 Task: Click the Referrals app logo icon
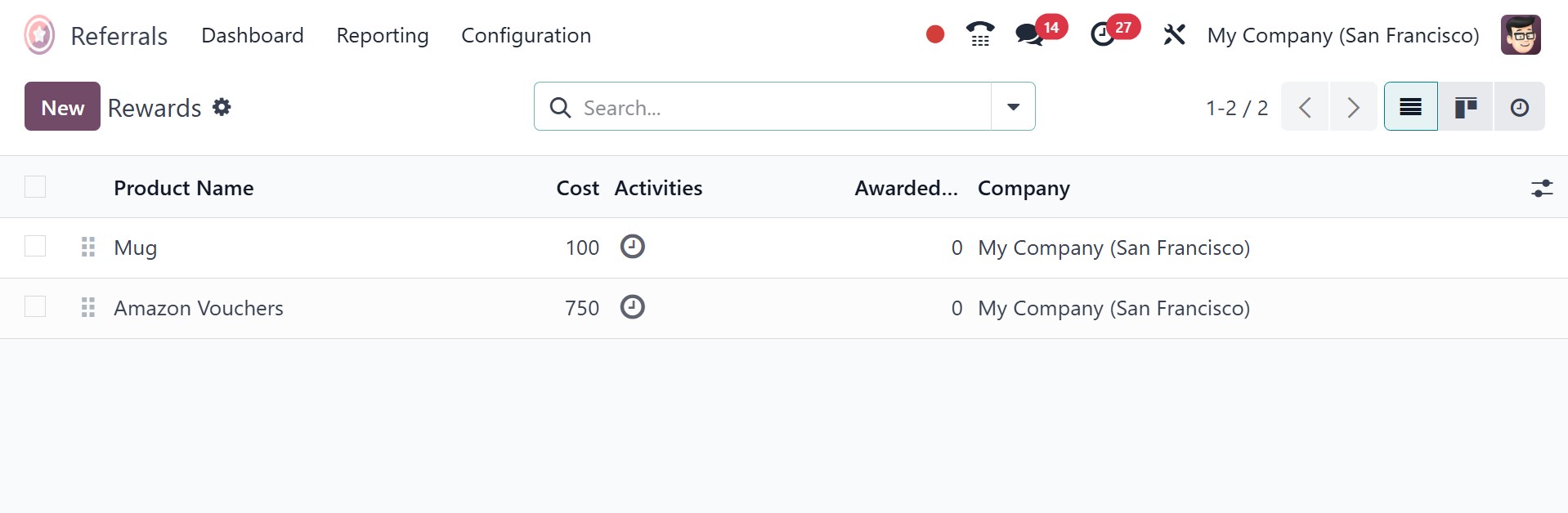39,35
